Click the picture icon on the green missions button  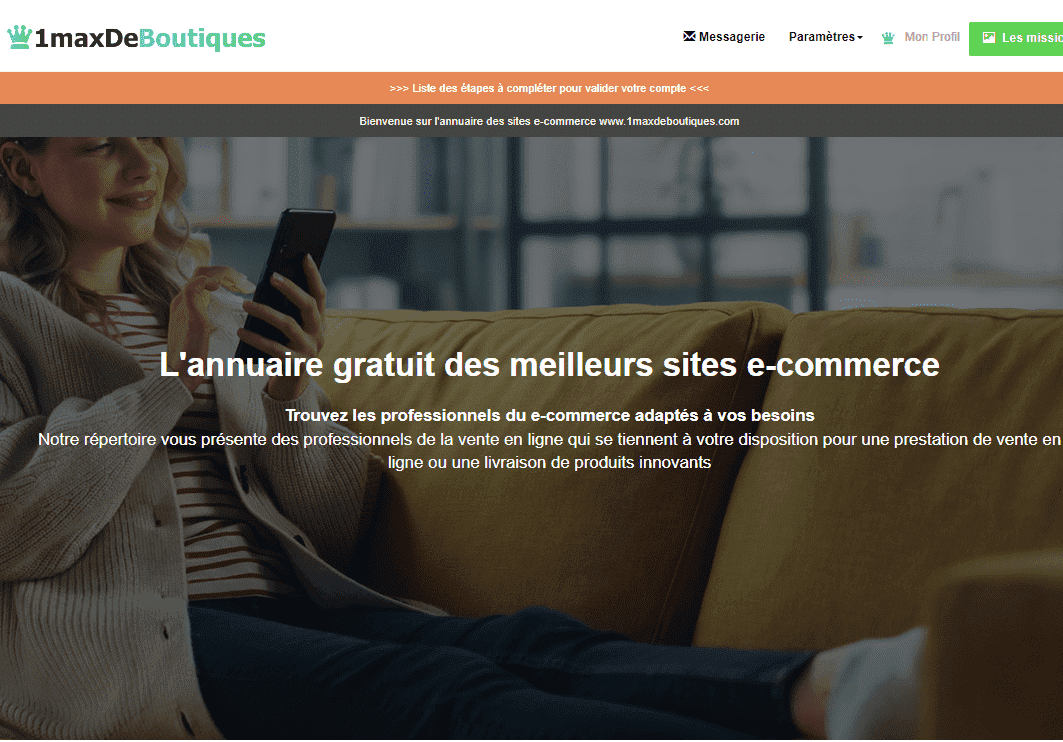989,38
